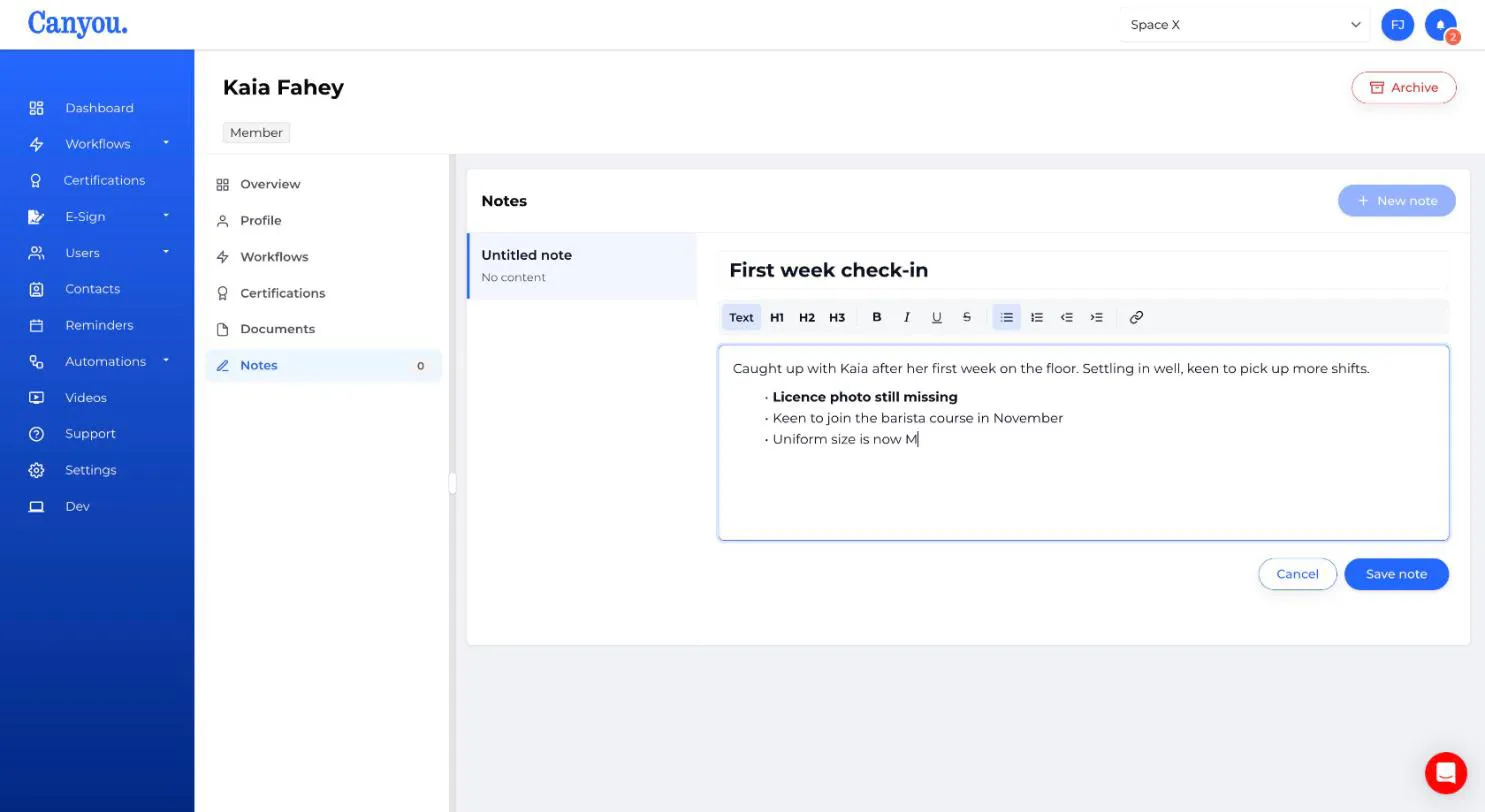Click the Save note button
The height and width of the screenshot is (812, 1485).
1396,574
